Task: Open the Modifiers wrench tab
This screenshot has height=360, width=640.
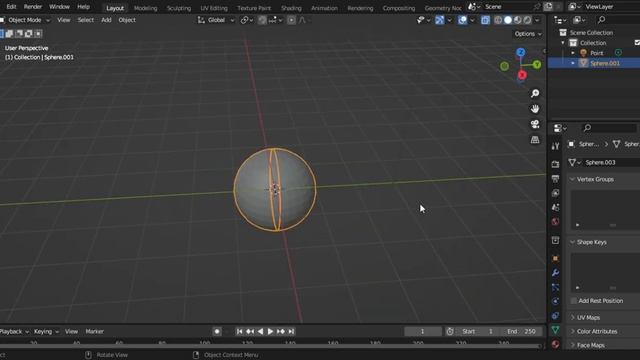Action: [555, 273]
